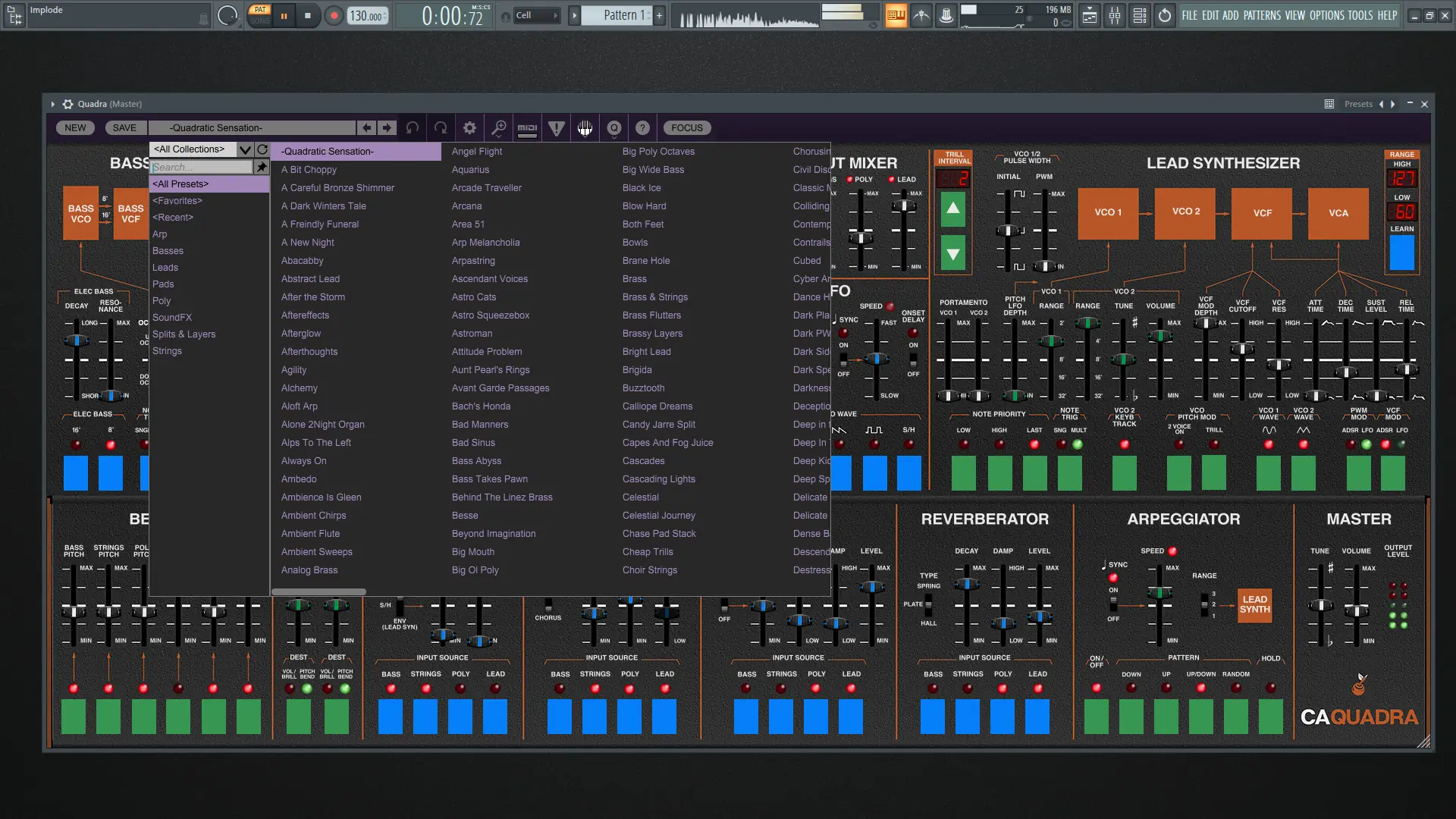Click the Q quality icon
This screenshot has width=1456, height=819.
click(613, 128)
